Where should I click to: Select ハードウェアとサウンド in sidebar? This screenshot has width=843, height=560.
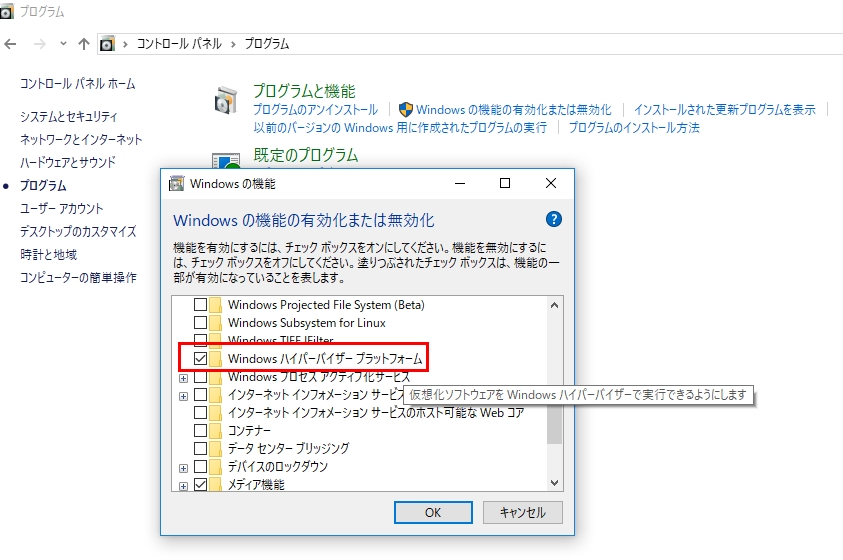68,162
